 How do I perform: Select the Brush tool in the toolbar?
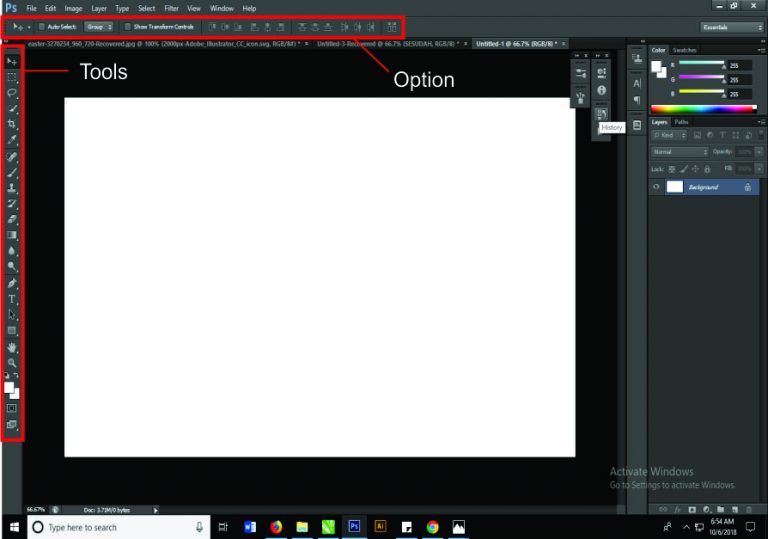[x=12, y=172]
